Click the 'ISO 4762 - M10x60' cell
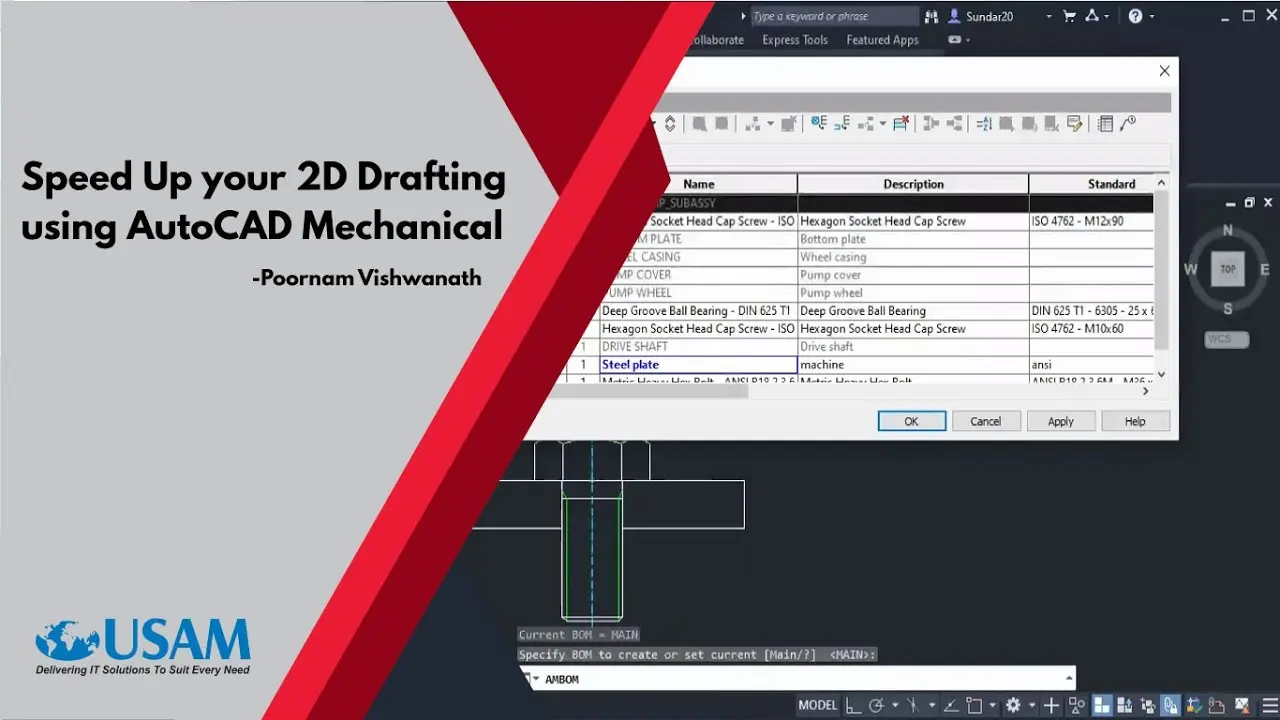Viewport: 1280px width, 720px height. [x=1092, y=329]
